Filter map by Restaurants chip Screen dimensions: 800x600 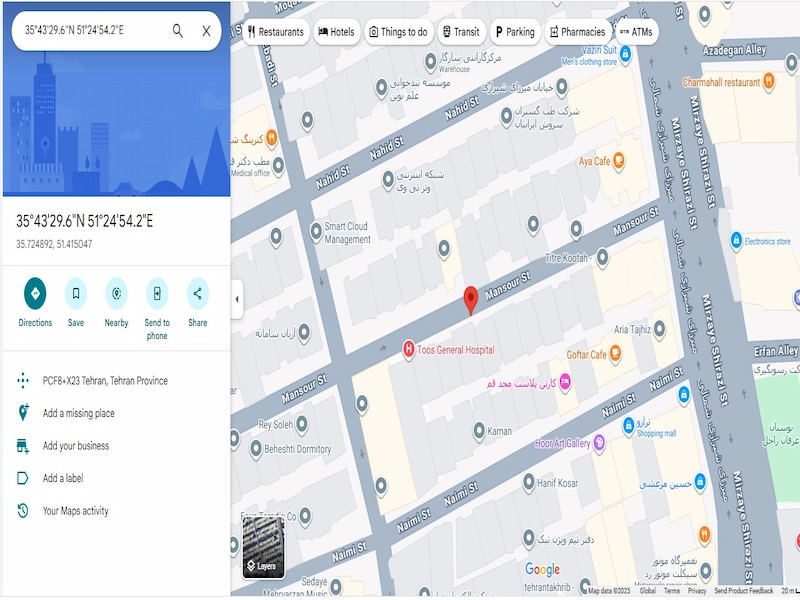point(276,32)
